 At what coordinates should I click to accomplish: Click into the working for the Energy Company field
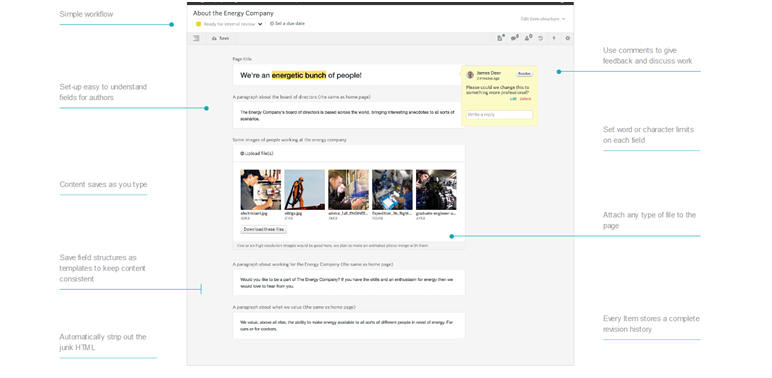click(349, 283)
